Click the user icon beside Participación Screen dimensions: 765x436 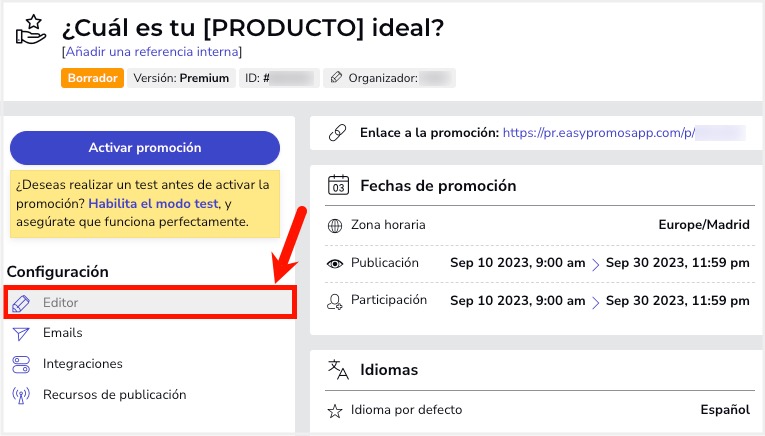(335, 302)
